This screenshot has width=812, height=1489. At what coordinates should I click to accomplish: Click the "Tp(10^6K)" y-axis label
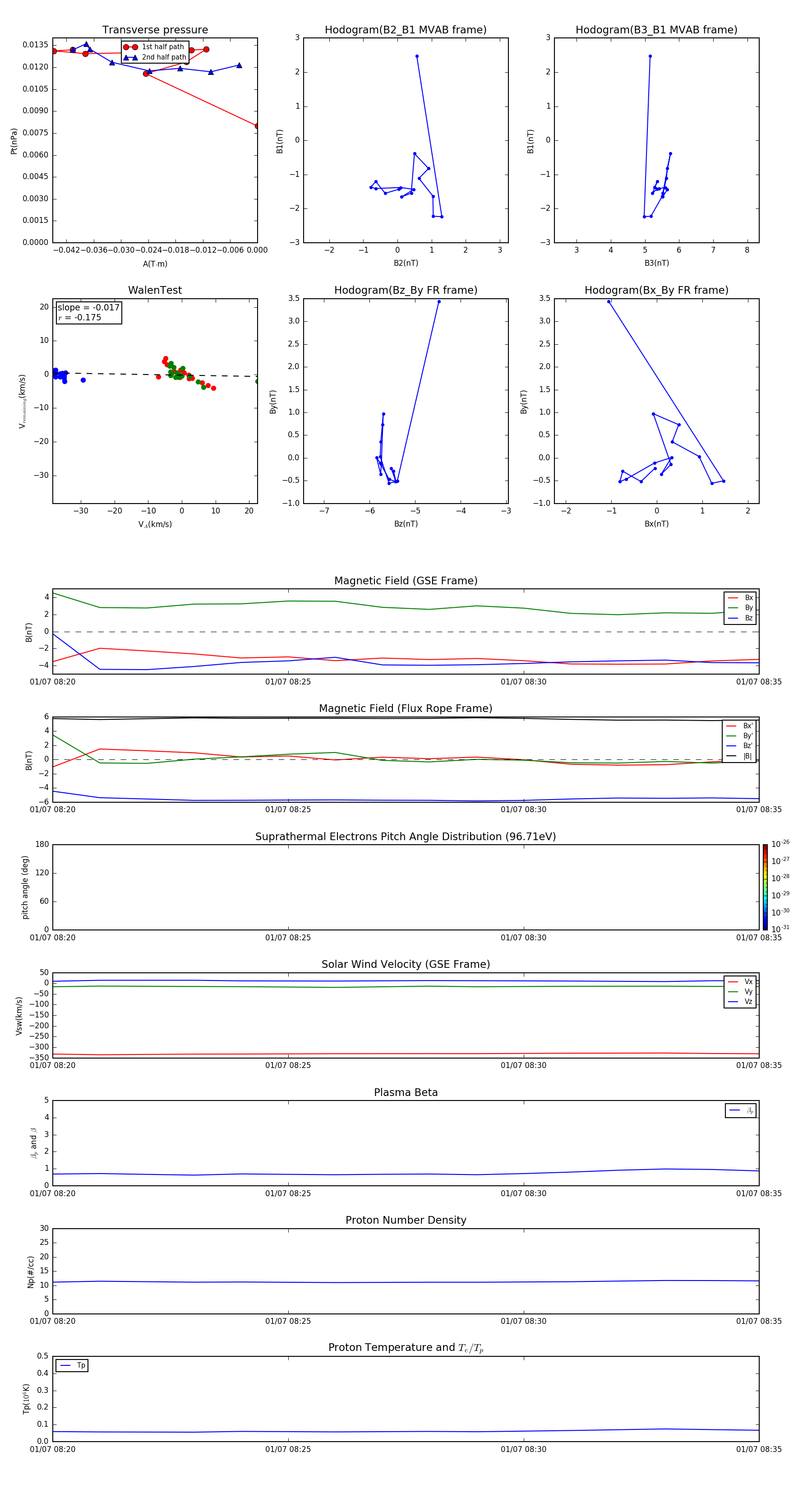26,1399
